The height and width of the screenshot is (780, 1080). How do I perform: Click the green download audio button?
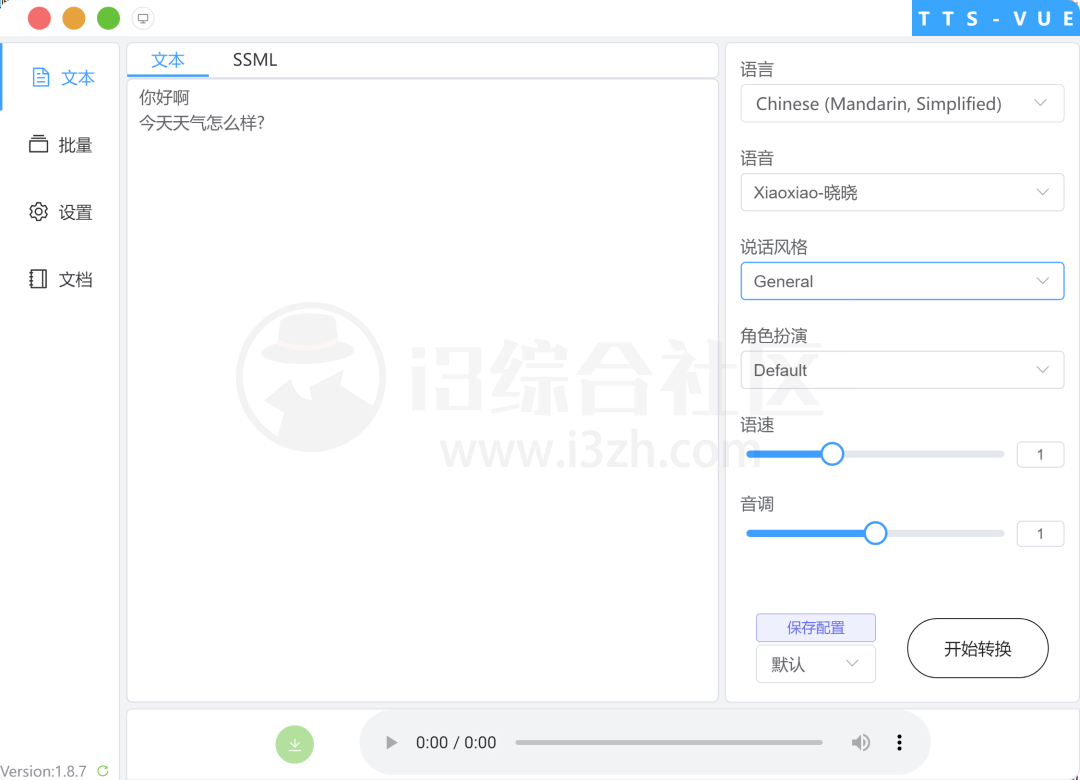[x=295, y=744]
